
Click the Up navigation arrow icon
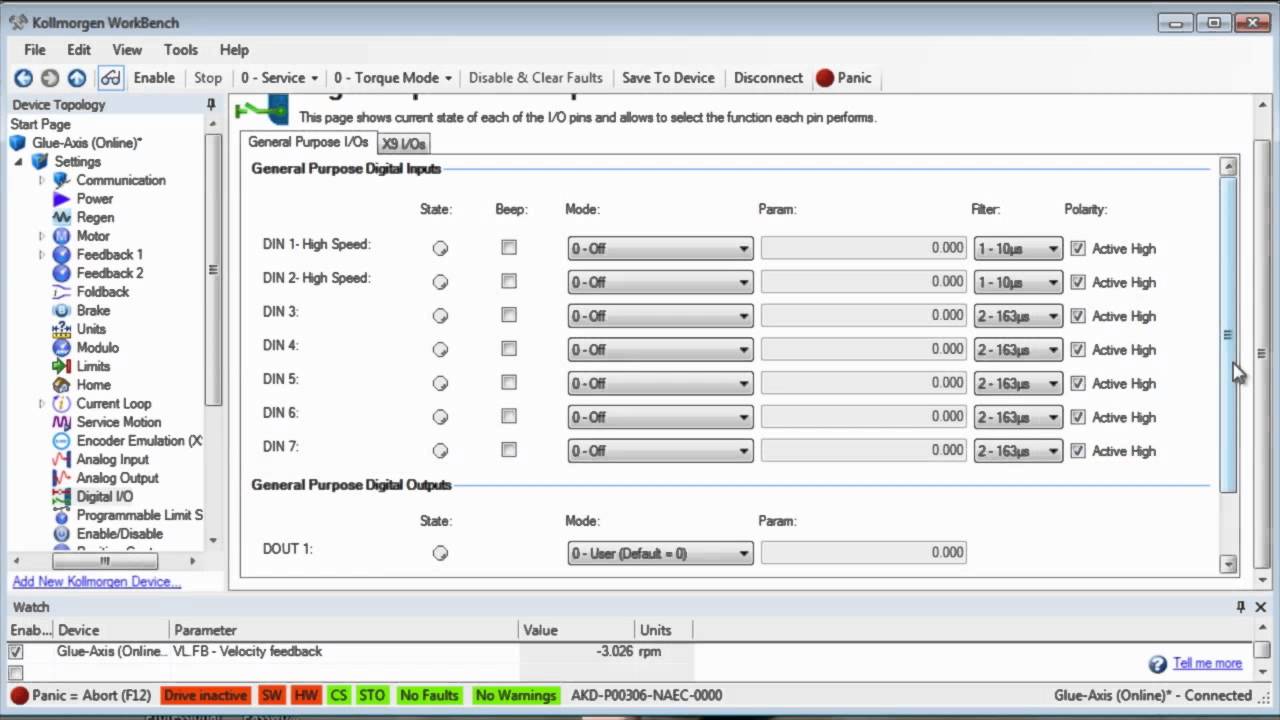77,78
